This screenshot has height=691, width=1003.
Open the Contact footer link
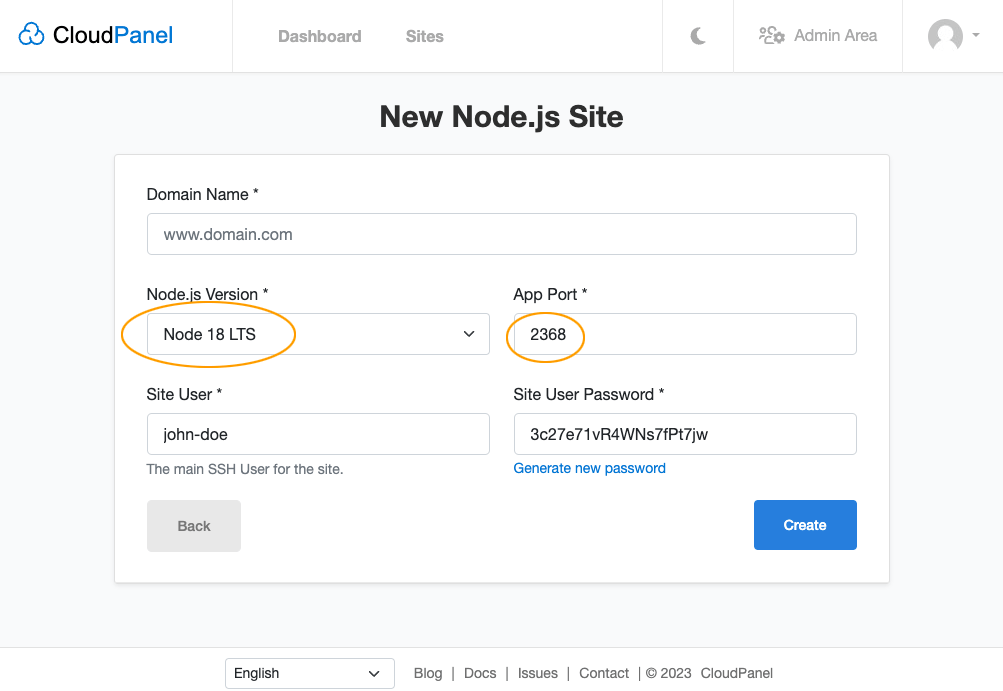point(603,673)
